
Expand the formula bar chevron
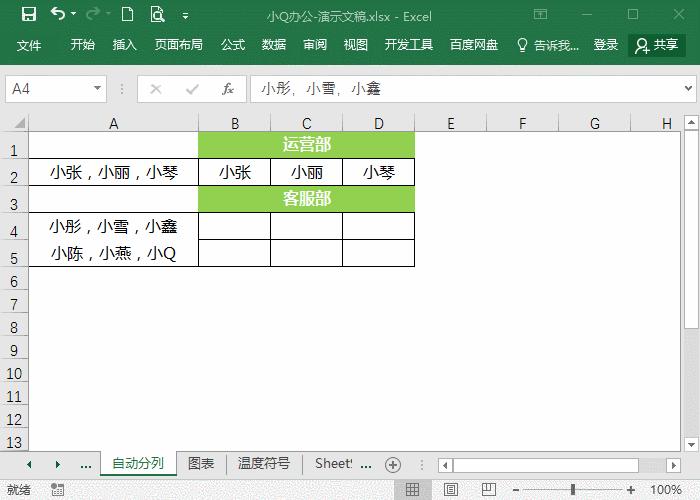point(688,88)
